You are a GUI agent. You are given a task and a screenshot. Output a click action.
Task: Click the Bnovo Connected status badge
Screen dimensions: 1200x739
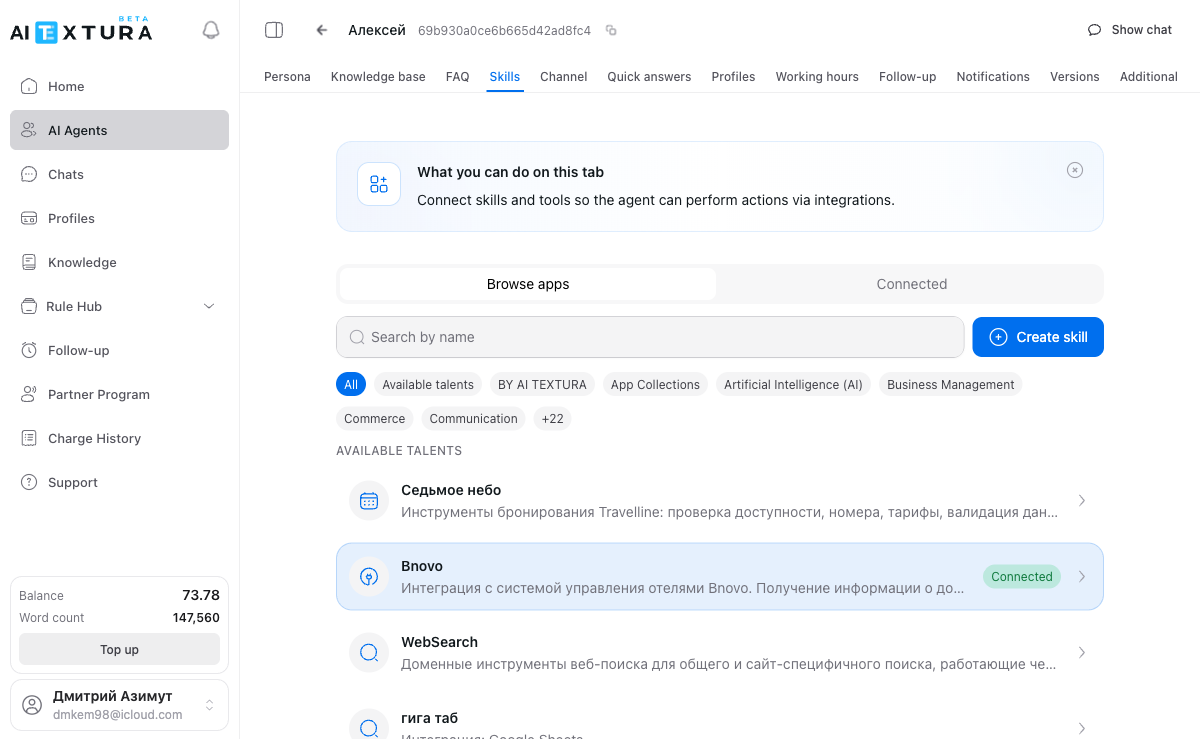(1022, 576)
